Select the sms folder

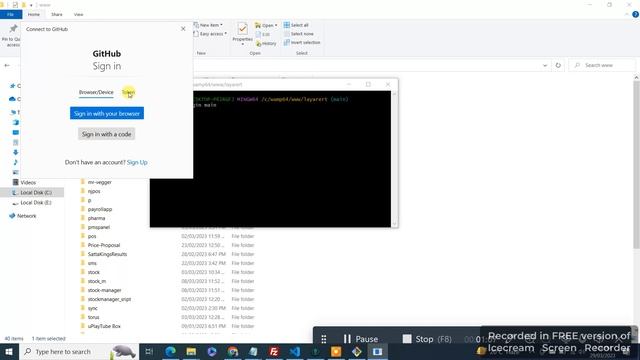tap(92, 263)
